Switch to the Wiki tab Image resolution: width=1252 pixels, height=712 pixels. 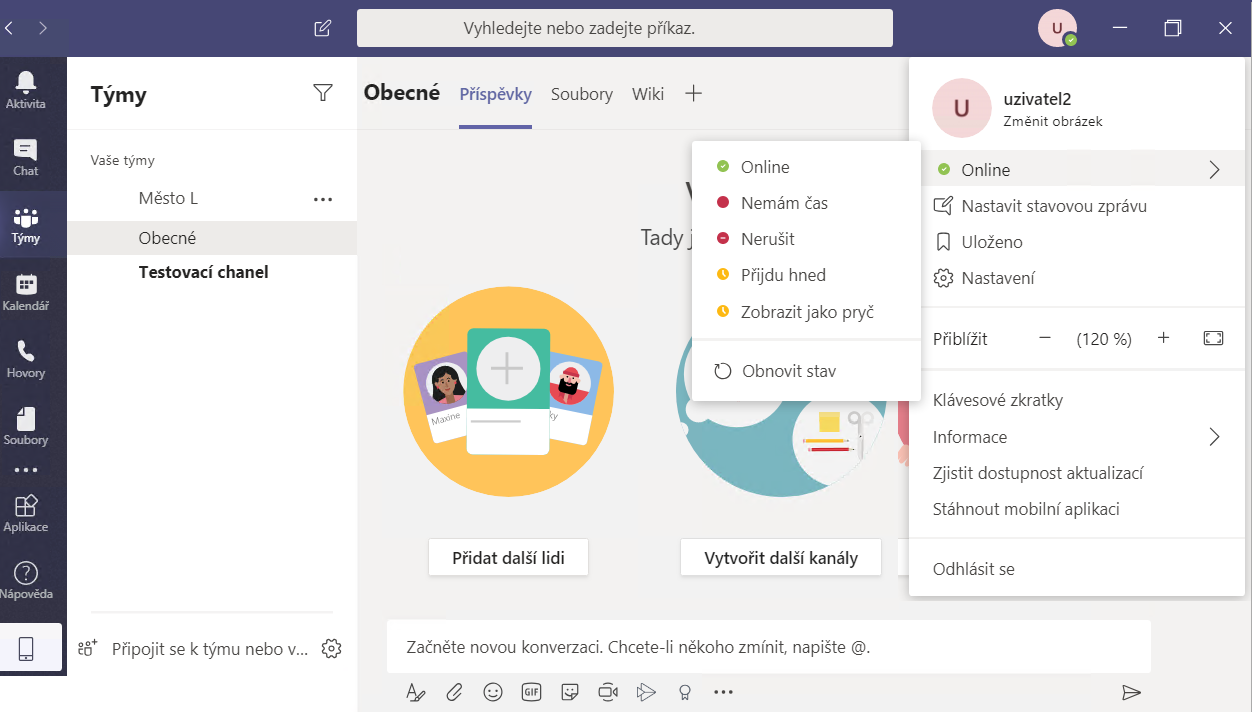pyautogui.click(x=648, y=94)
